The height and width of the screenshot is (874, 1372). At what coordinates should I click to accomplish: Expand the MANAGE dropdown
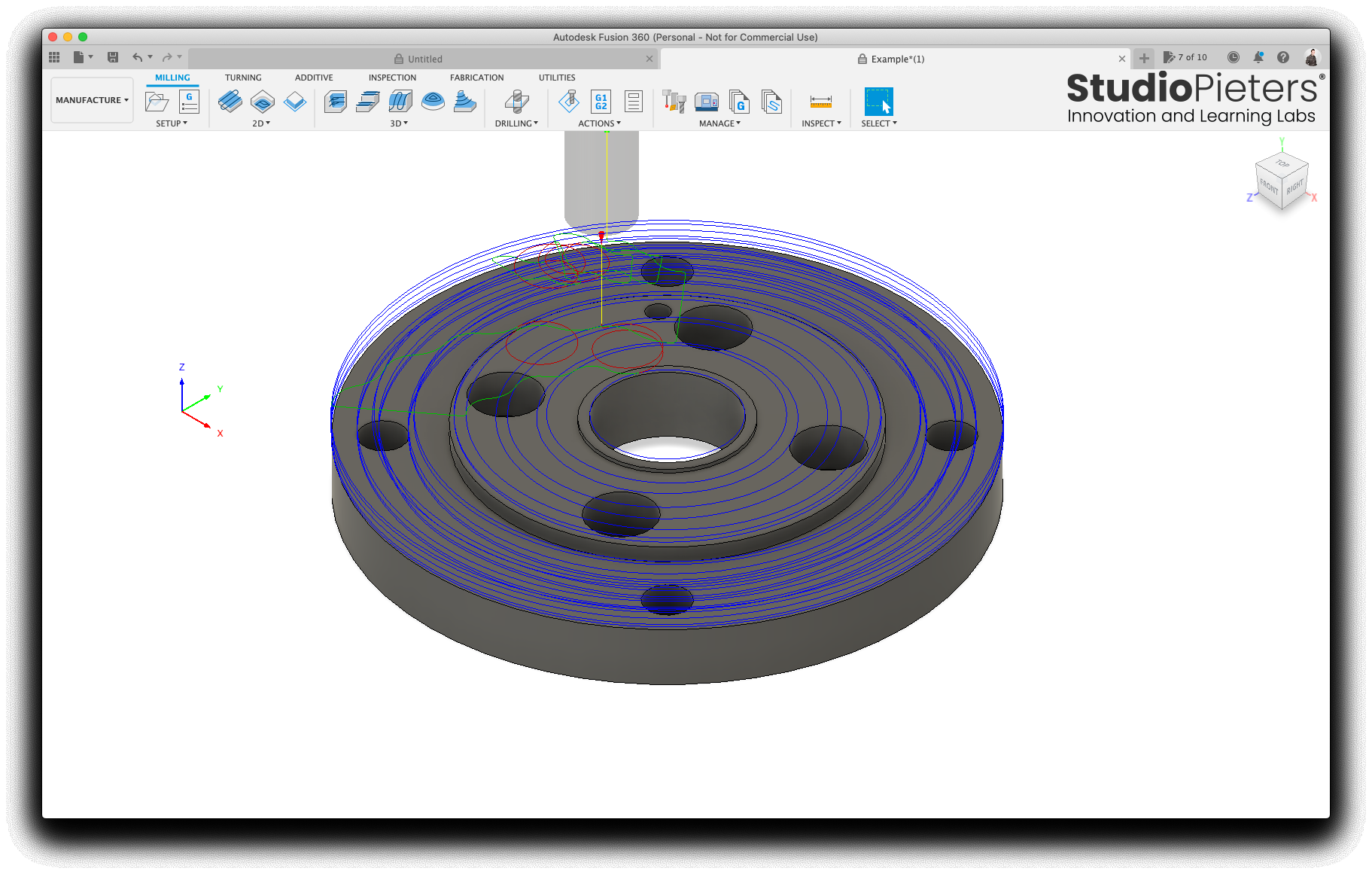[x=719, y=123]
